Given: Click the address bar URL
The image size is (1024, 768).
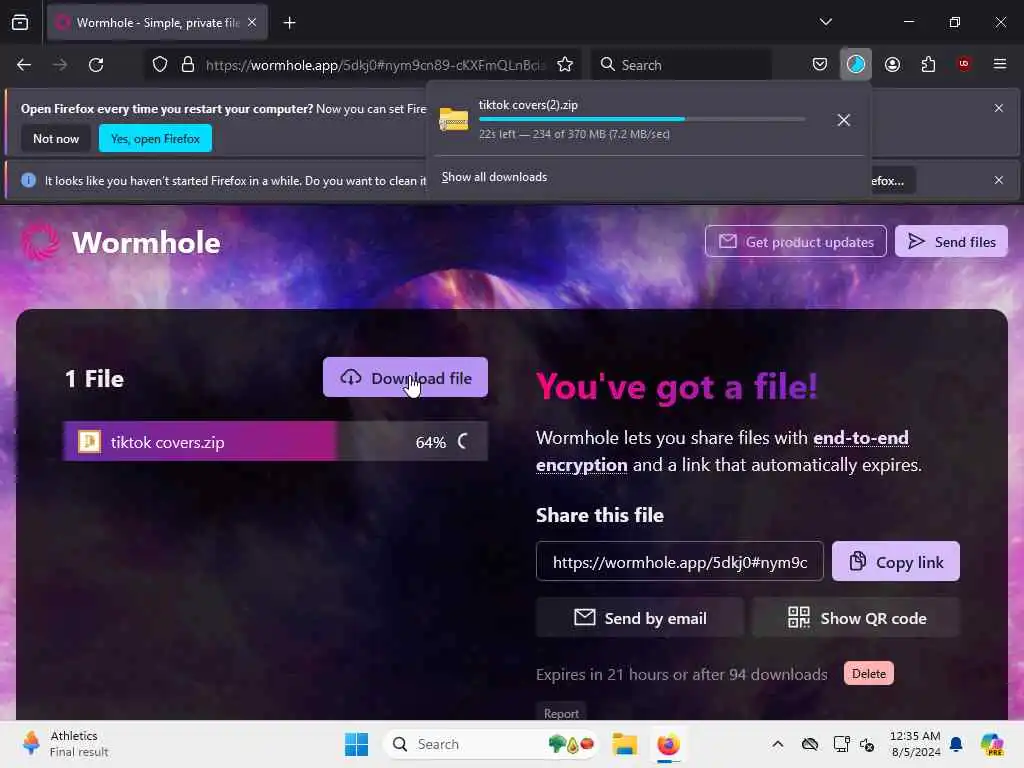Looking at the screenshot, I should point(376,65).
